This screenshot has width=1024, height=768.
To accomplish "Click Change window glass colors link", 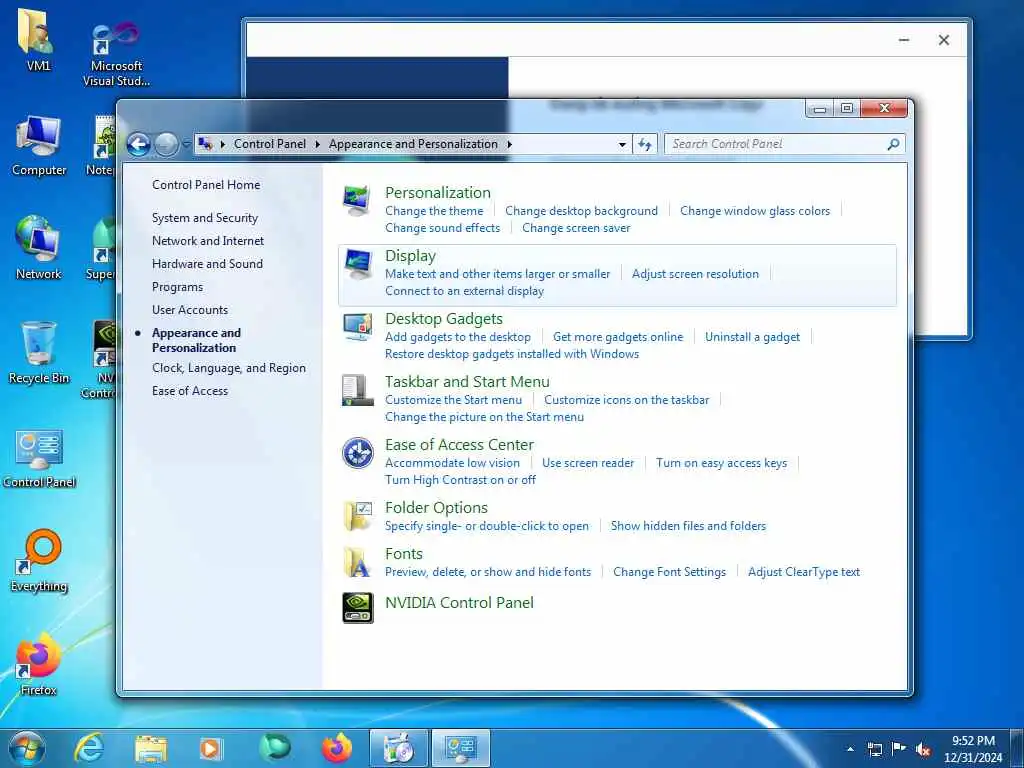I will point(755,211).
